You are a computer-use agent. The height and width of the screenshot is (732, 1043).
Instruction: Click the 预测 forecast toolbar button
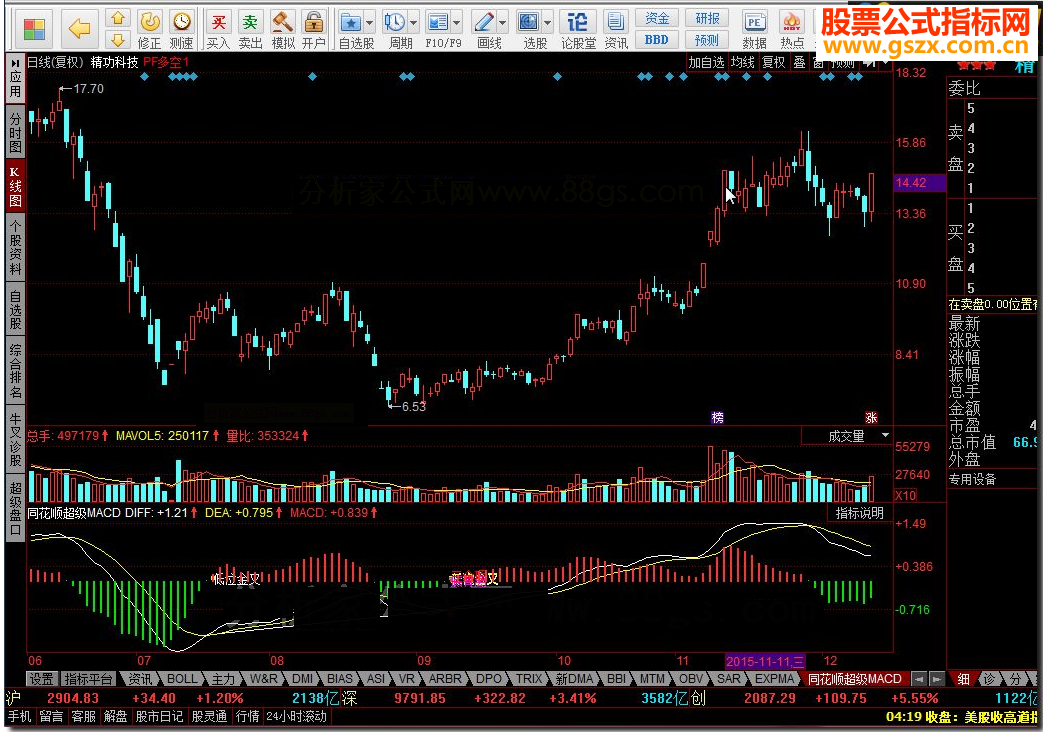click(707, 40)
